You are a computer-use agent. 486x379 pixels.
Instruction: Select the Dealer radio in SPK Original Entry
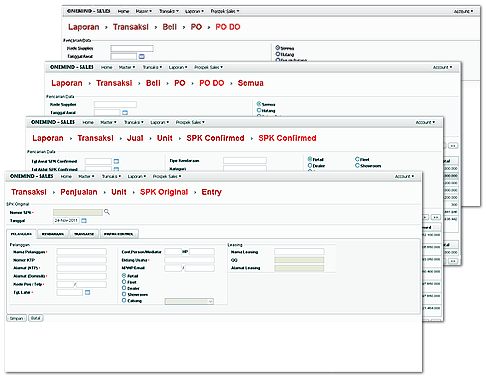click(x=124, y=288)
